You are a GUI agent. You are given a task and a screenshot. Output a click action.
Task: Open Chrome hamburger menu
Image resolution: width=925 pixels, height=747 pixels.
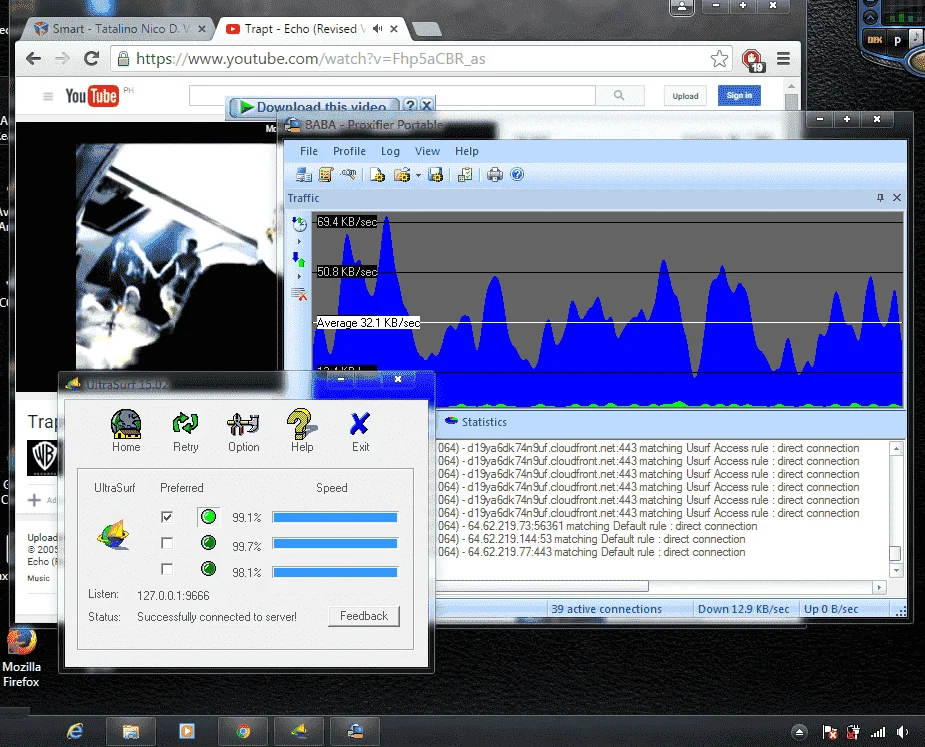[783, 58]
